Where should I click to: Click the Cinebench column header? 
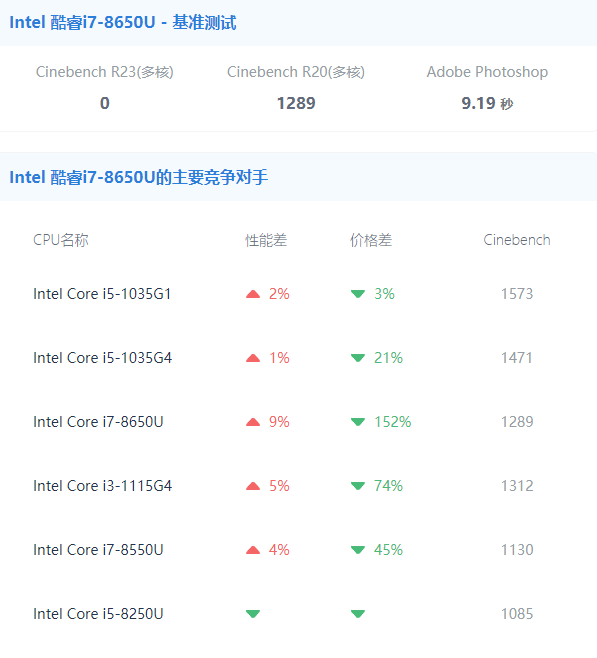pyautogui.click(x=517, y=240)
